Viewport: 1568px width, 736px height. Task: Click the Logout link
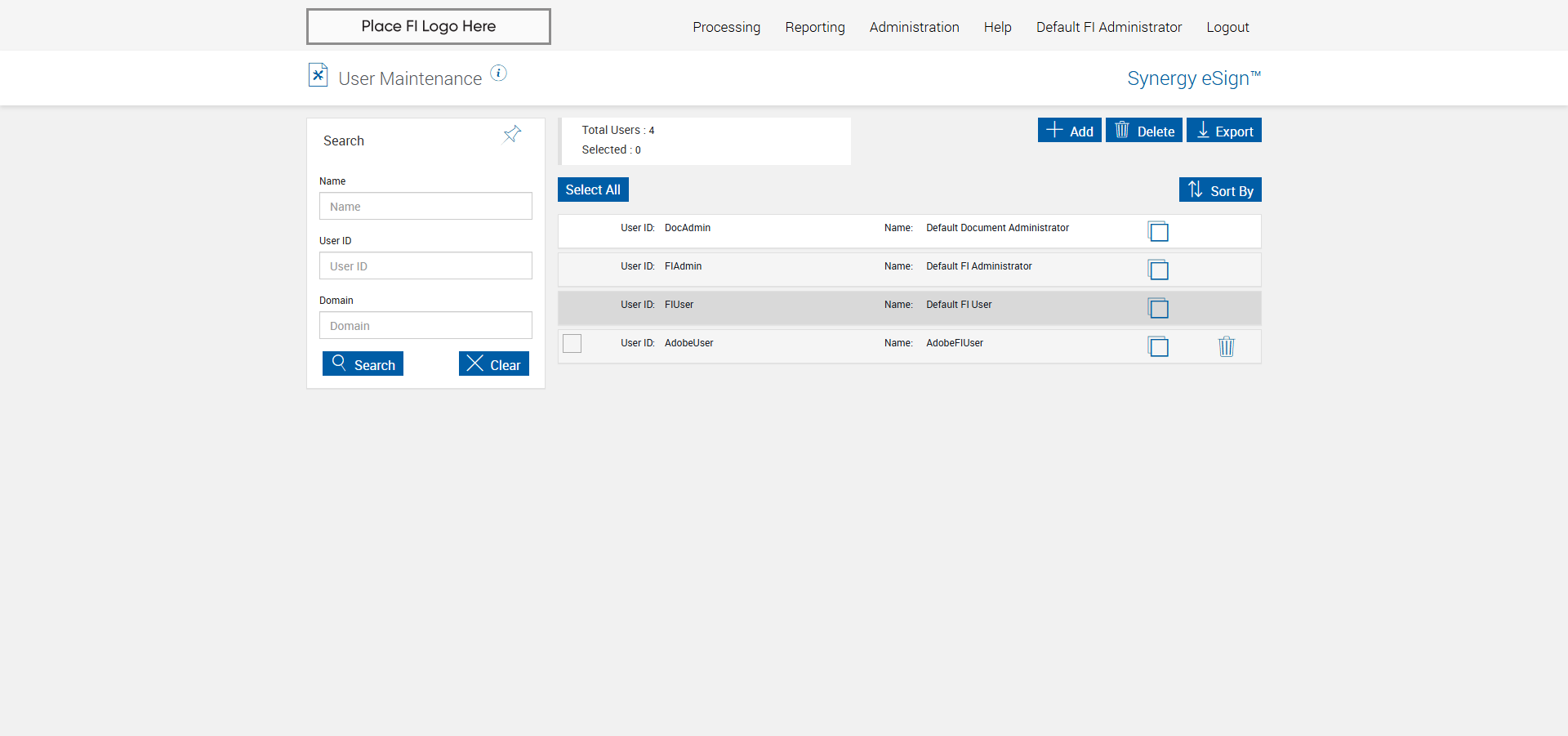(x=1227, y=27)
